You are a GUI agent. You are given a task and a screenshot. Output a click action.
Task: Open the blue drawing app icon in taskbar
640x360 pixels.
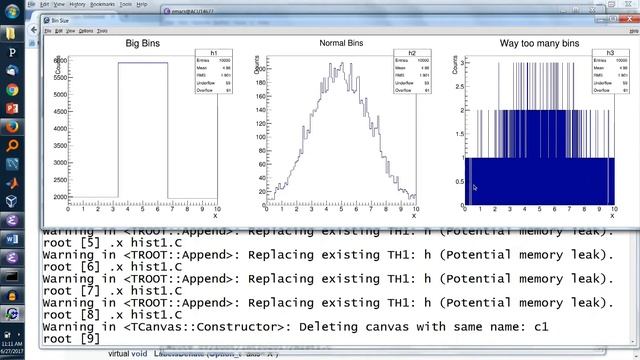click(x=12, y=164)
